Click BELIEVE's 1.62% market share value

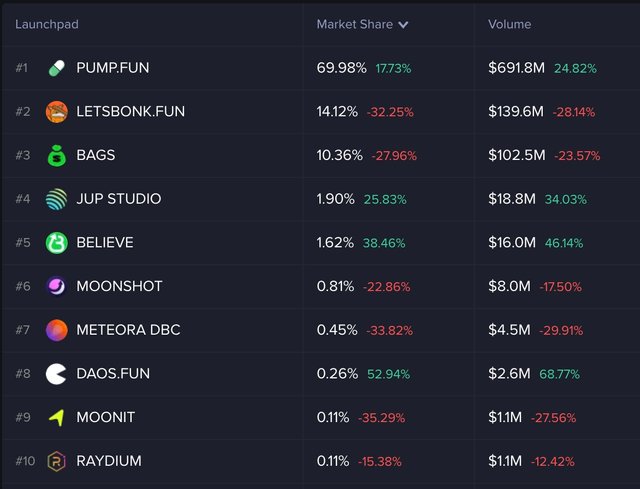(x=335, y=242)
